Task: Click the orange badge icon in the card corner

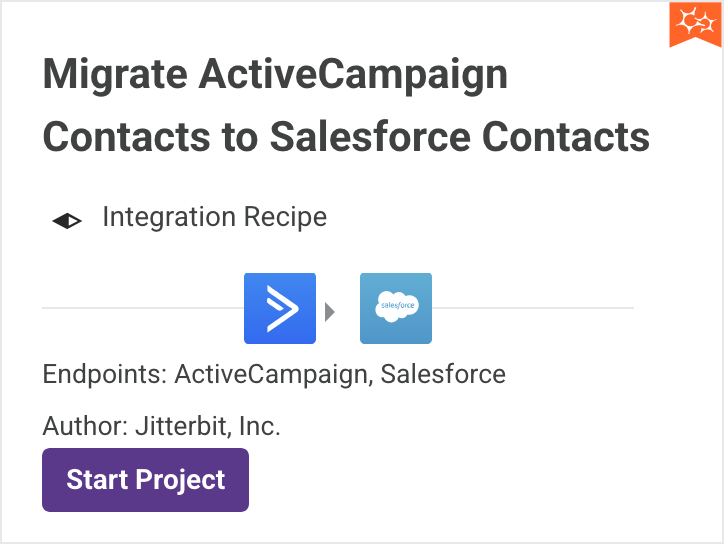Action: [696, 22]
